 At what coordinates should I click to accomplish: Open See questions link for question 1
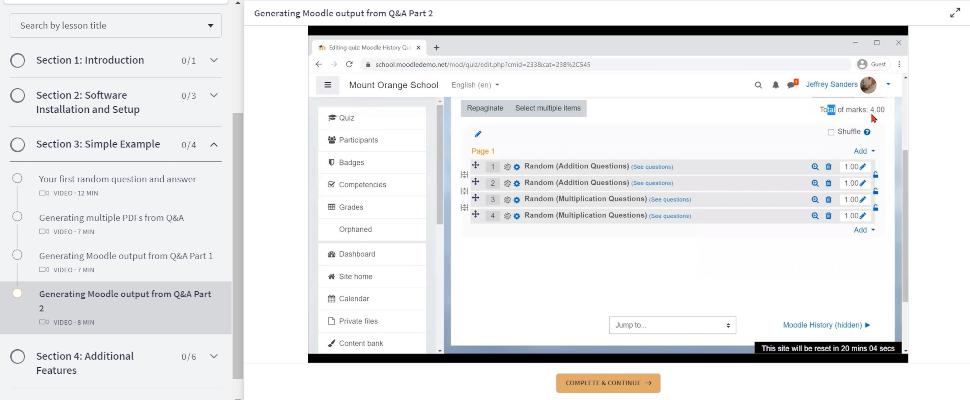point(652,167)
